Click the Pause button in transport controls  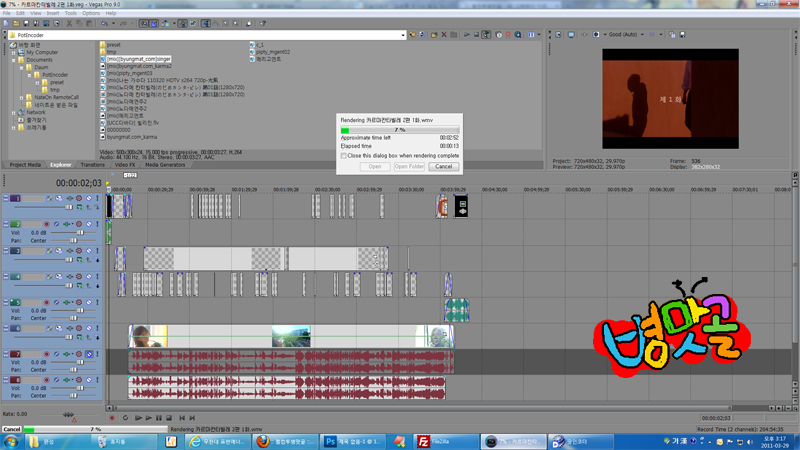pos(159,418)
